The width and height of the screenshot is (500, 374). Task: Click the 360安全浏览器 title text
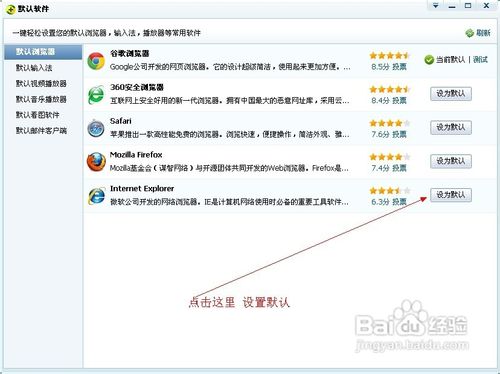pyautogui.click(x=137, y=87)
